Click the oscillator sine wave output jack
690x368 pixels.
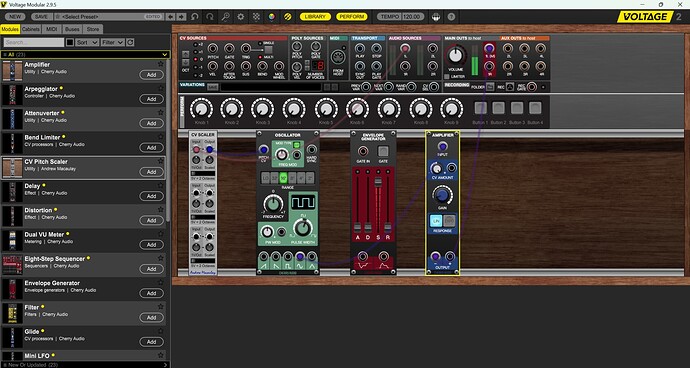point(300,257)
